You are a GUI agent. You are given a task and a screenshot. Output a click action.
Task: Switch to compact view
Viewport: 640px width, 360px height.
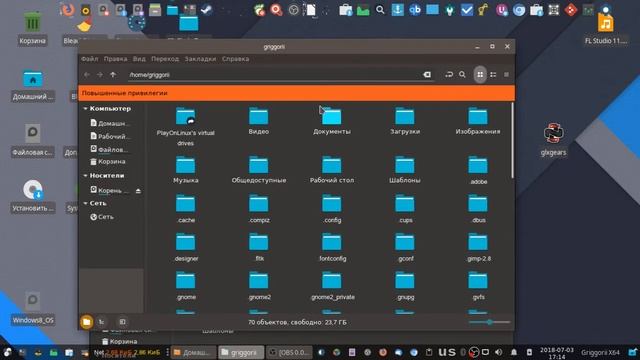[x=507, y=75]
